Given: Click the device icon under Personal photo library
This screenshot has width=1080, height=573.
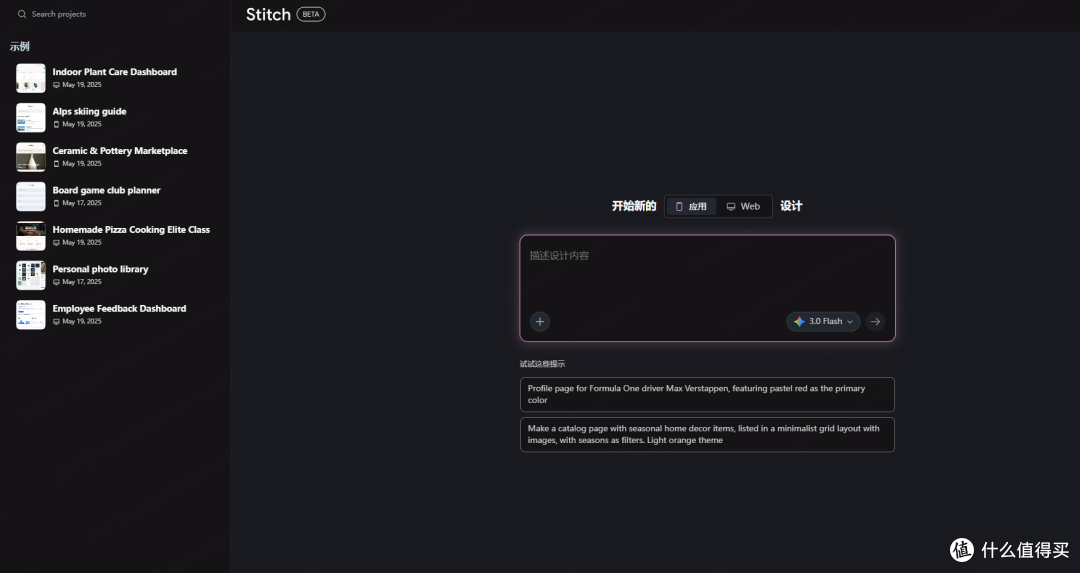Looking at the screenshot, I should (56, 282).
